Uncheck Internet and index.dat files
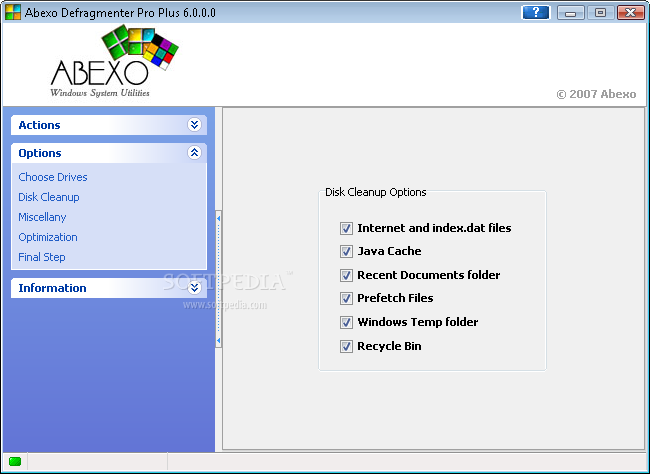 click(346, 228)
